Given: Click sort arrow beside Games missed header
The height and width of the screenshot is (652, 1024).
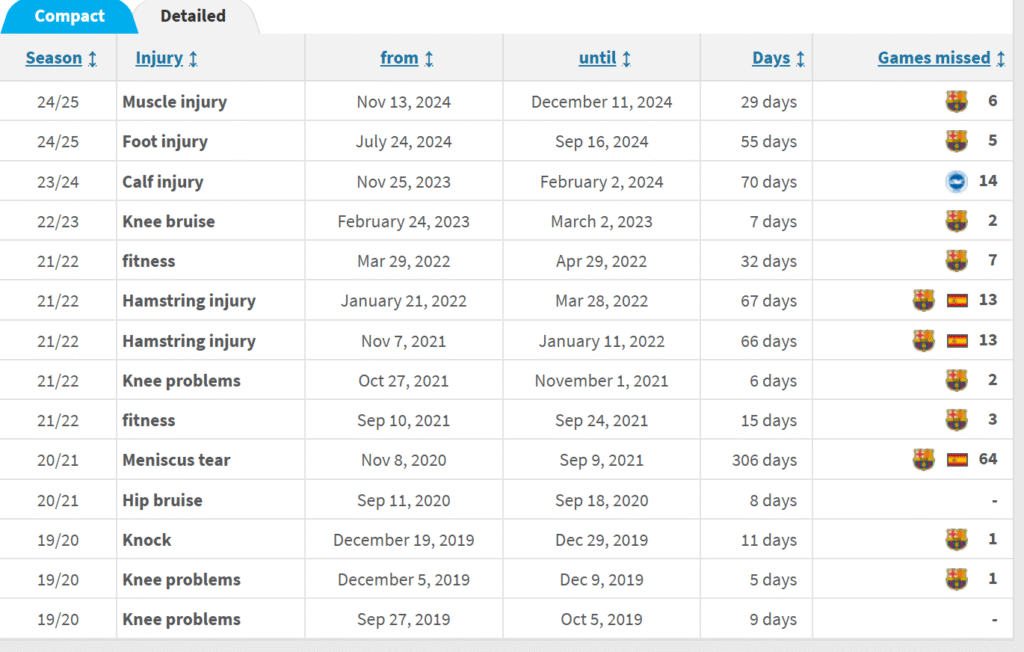Looking at the screenshot, I should (1000, 59).
